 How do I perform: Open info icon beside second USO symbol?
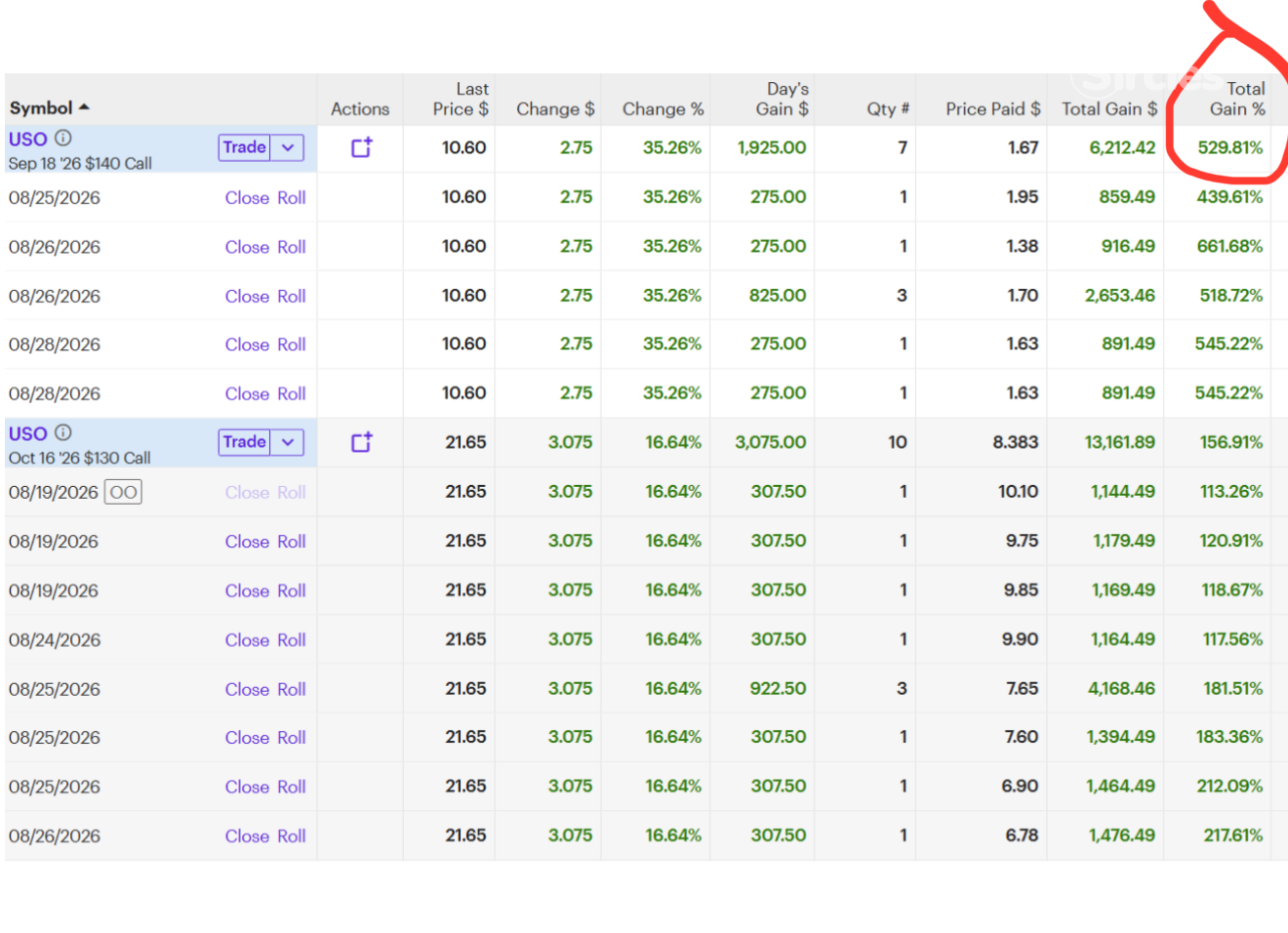click(63, 432)
